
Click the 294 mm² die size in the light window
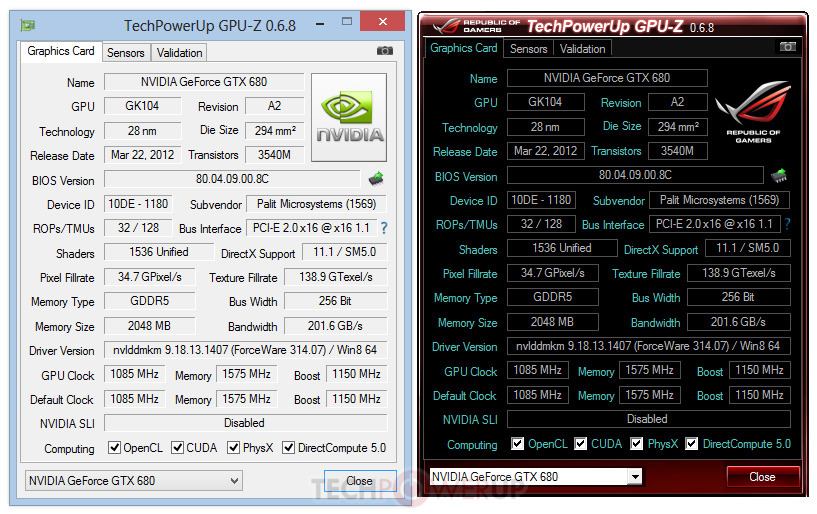coord(275,131)
